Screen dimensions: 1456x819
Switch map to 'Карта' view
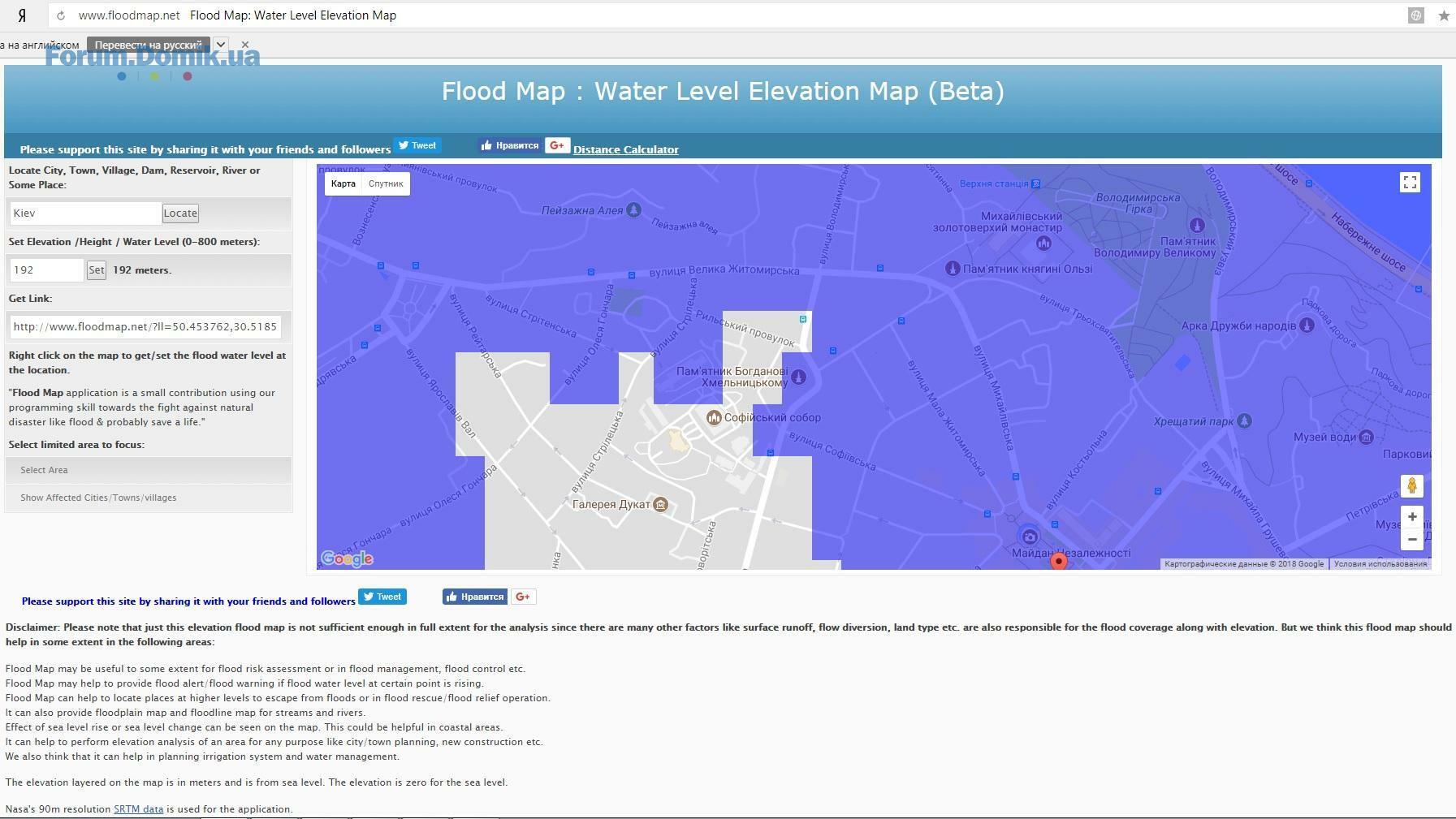tap(343, 183)
